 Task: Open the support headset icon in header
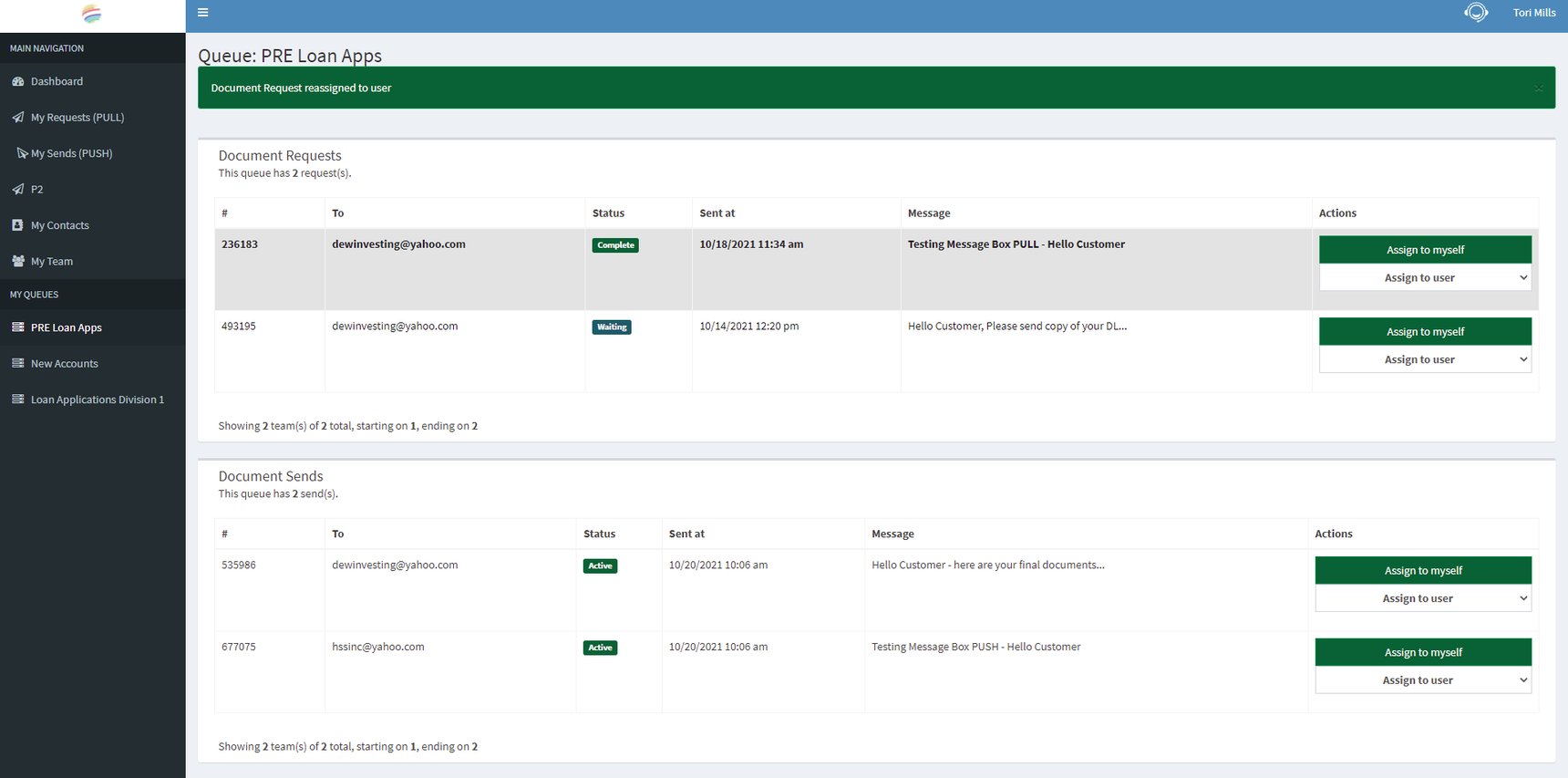tap(1476, 13)
